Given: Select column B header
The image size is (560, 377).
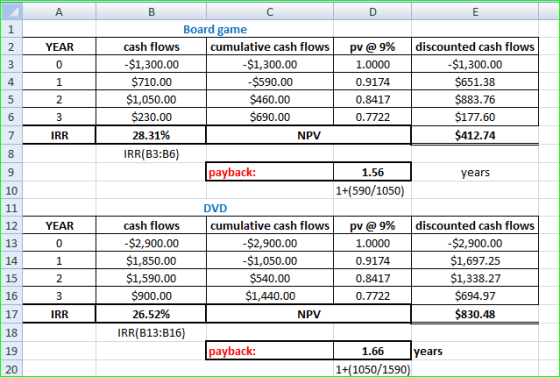Looking at the screenshot, I should (151, 11).
